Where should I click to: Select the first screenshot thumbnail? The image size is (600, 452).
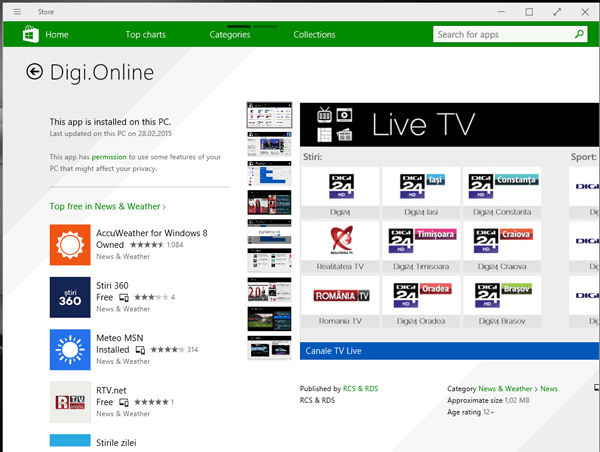pyautogui.click(x=269, y=115)
